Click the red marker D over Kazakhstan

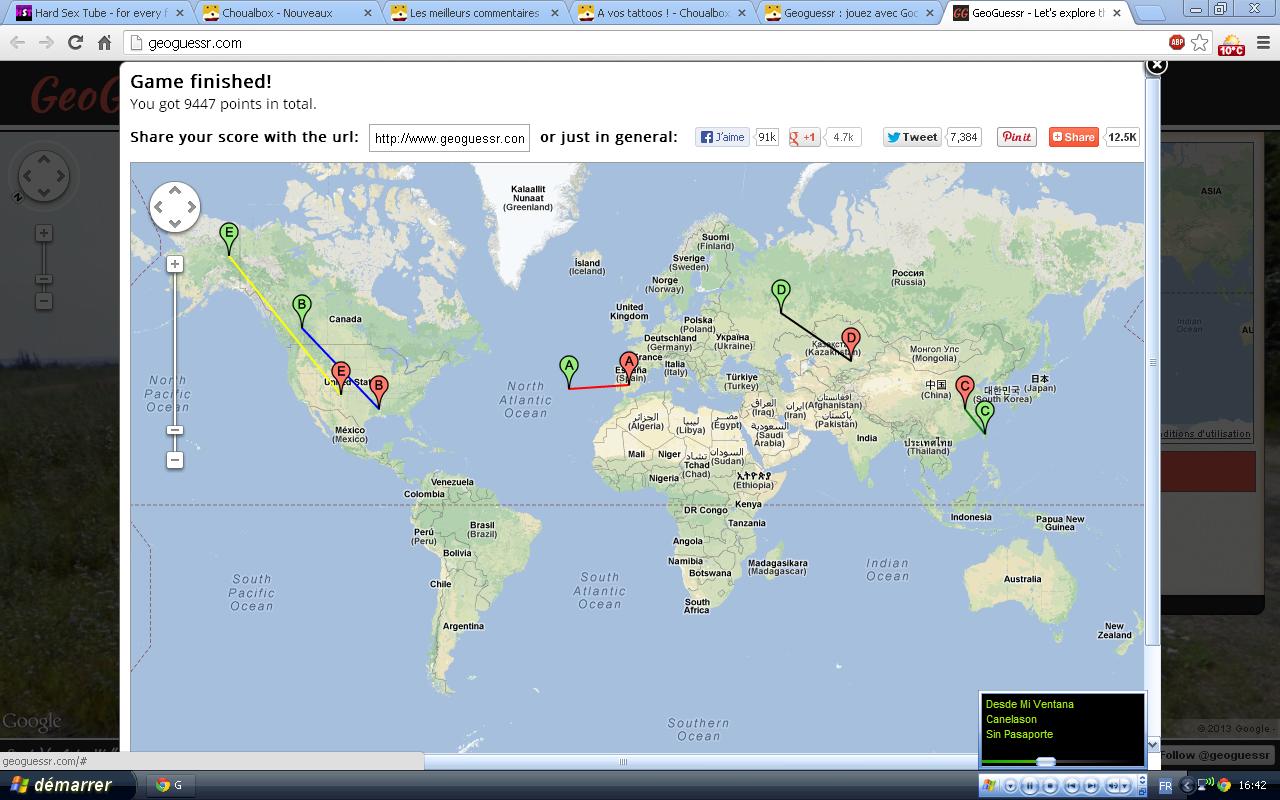pos(850,340)
